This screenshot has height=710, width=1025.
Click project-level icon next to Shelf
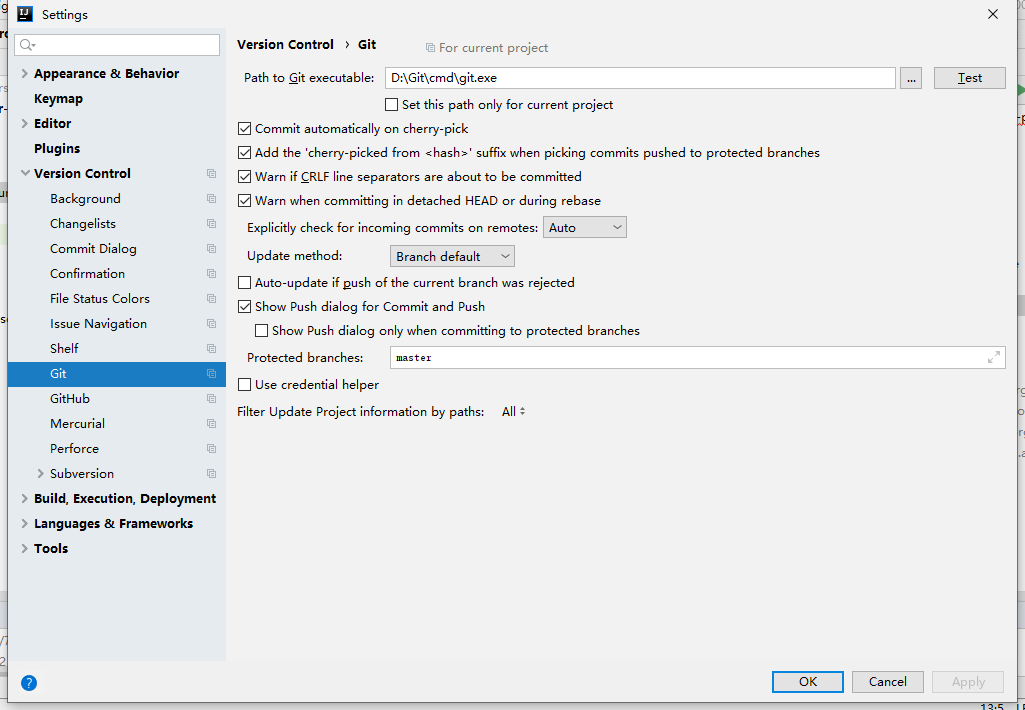(211, 348)
